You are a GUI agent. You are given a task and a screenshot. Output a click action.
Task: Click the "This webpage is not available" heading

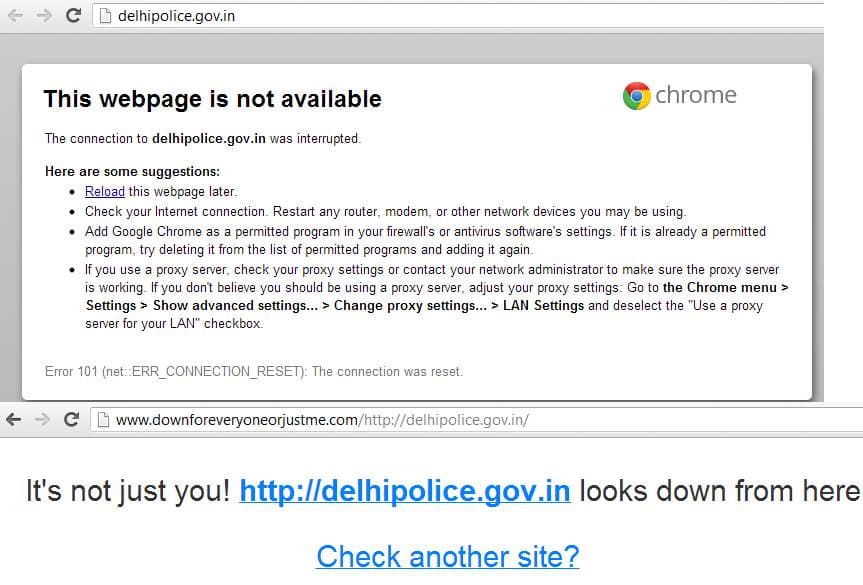tap(212, 99)
